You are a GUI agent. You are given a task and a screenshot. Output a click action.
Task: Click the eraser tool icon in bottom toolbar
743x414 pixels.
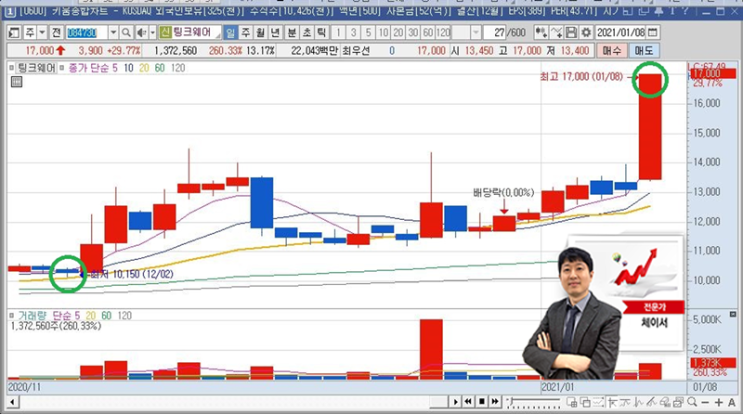tap(665, 402)
